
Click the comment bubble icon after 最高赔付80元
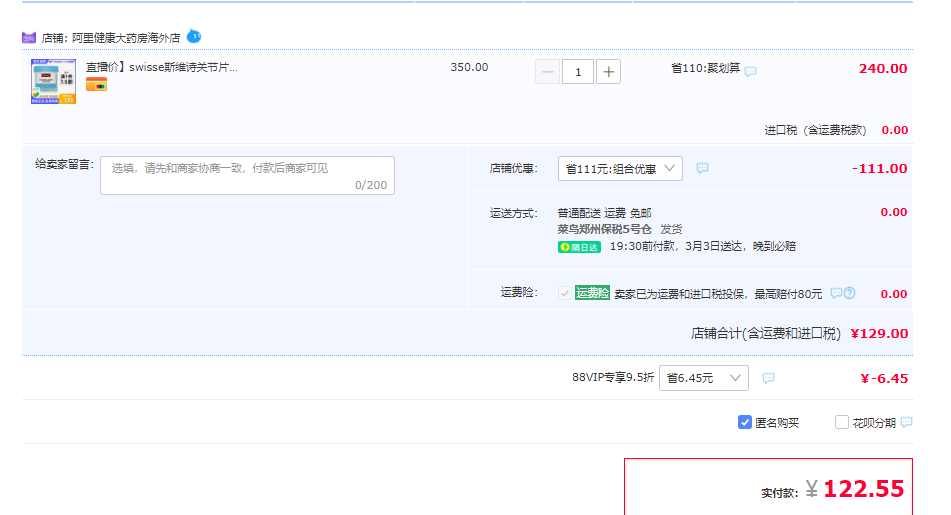pyautogui.click(x=836, y=294)
